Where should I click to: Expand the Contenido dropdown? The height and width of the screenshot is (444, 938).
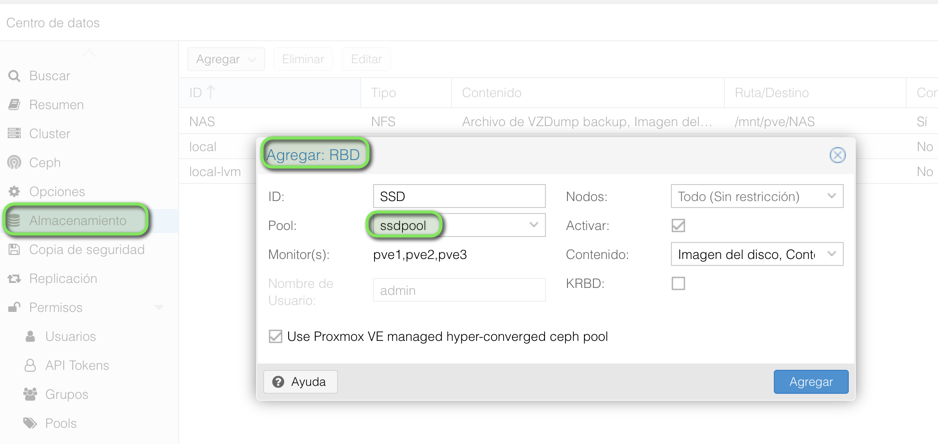tap(831, 255)
